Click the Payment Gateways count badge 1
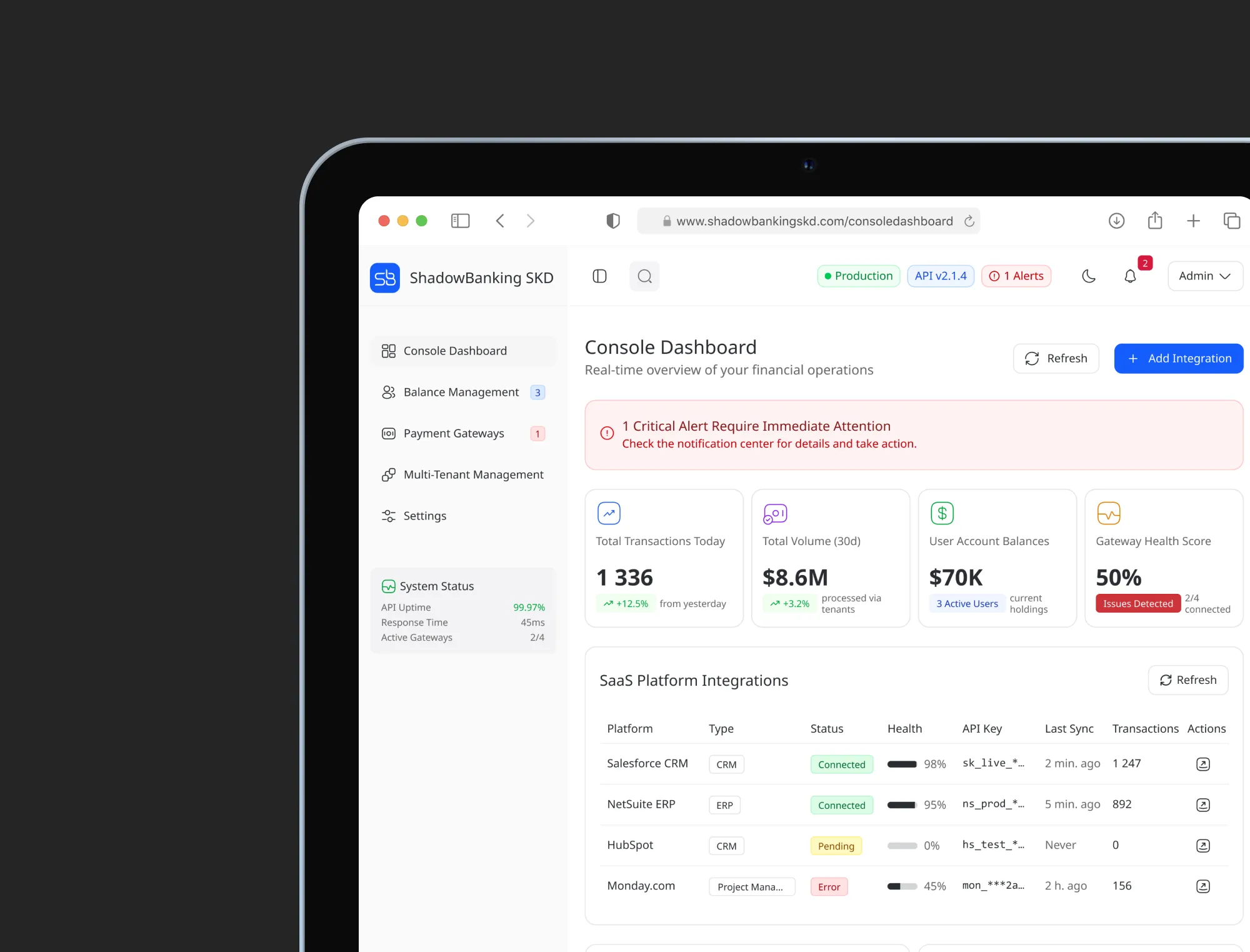 pyautogui.click(x=537, y=434)
